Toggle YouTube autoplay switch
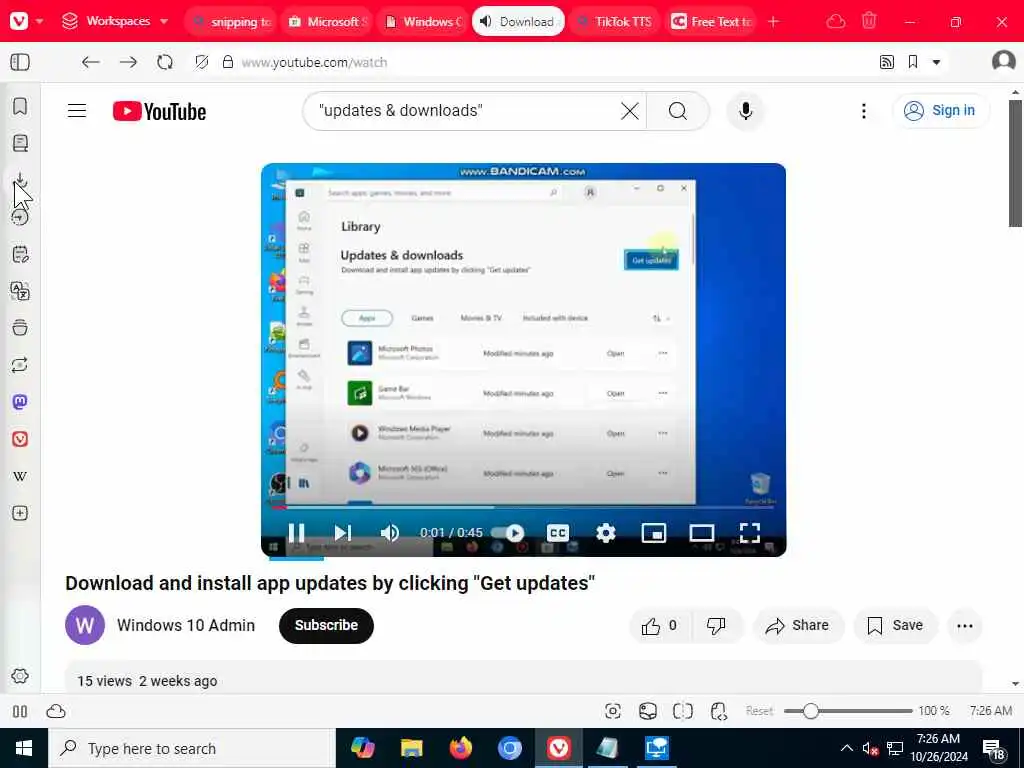The width and height of the screenshot is (1024, 768). [x=507, y=533]
